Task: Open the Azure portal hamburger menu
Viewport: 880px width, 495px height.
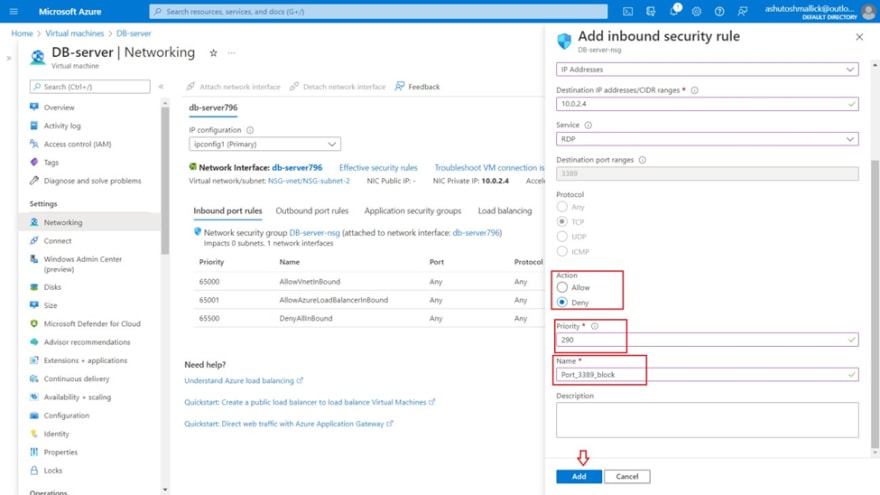Action: click(13, 11)
